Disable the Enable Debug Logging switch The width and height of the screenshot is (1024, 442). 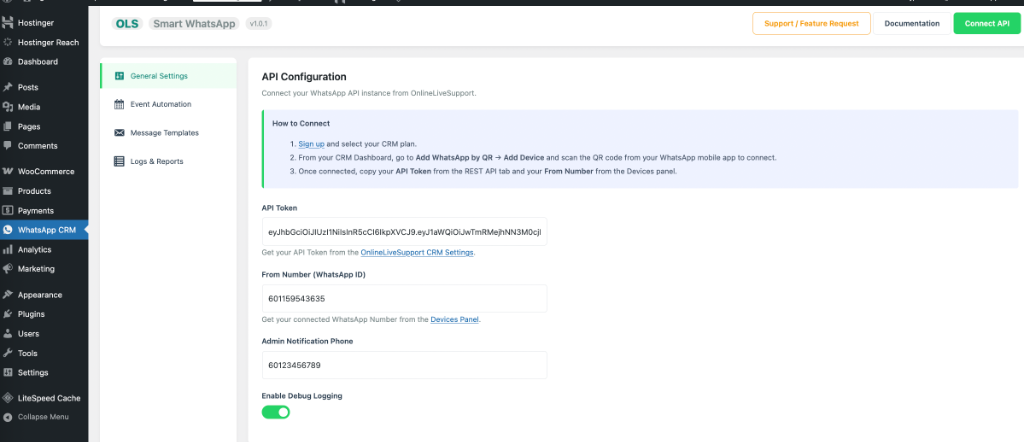(276, 412)
